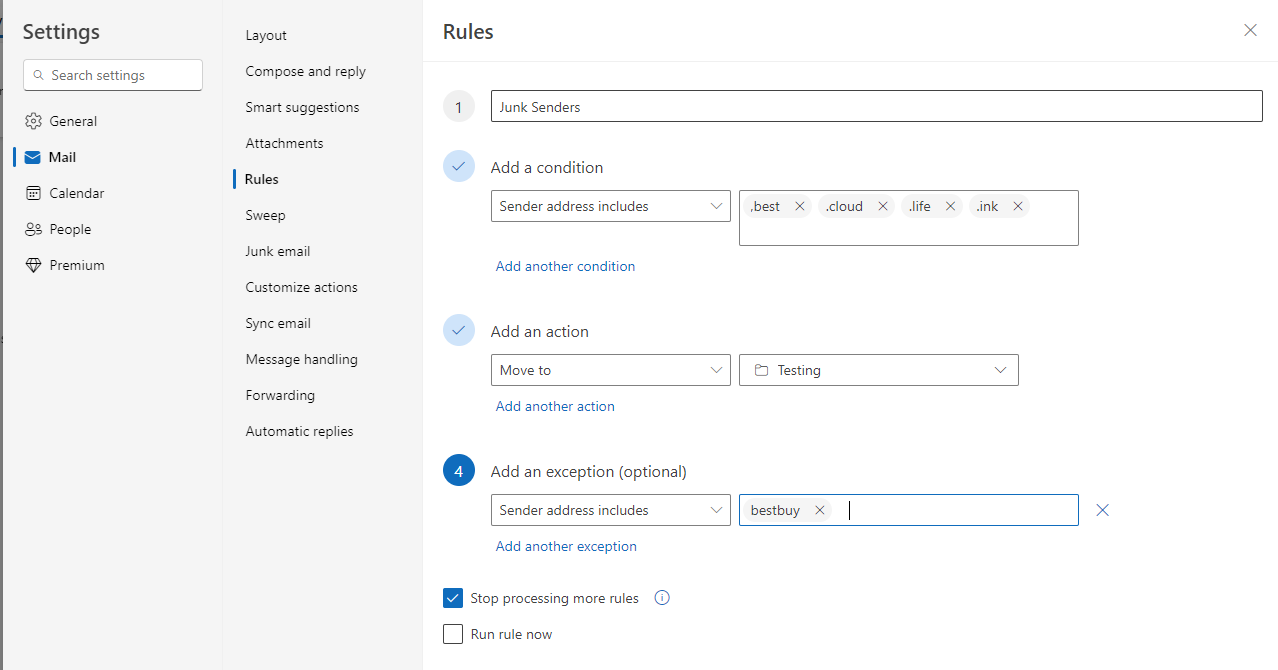Screen dimensions: 1278x670
Task: Open Compose and reply settings
Action: 306,71
